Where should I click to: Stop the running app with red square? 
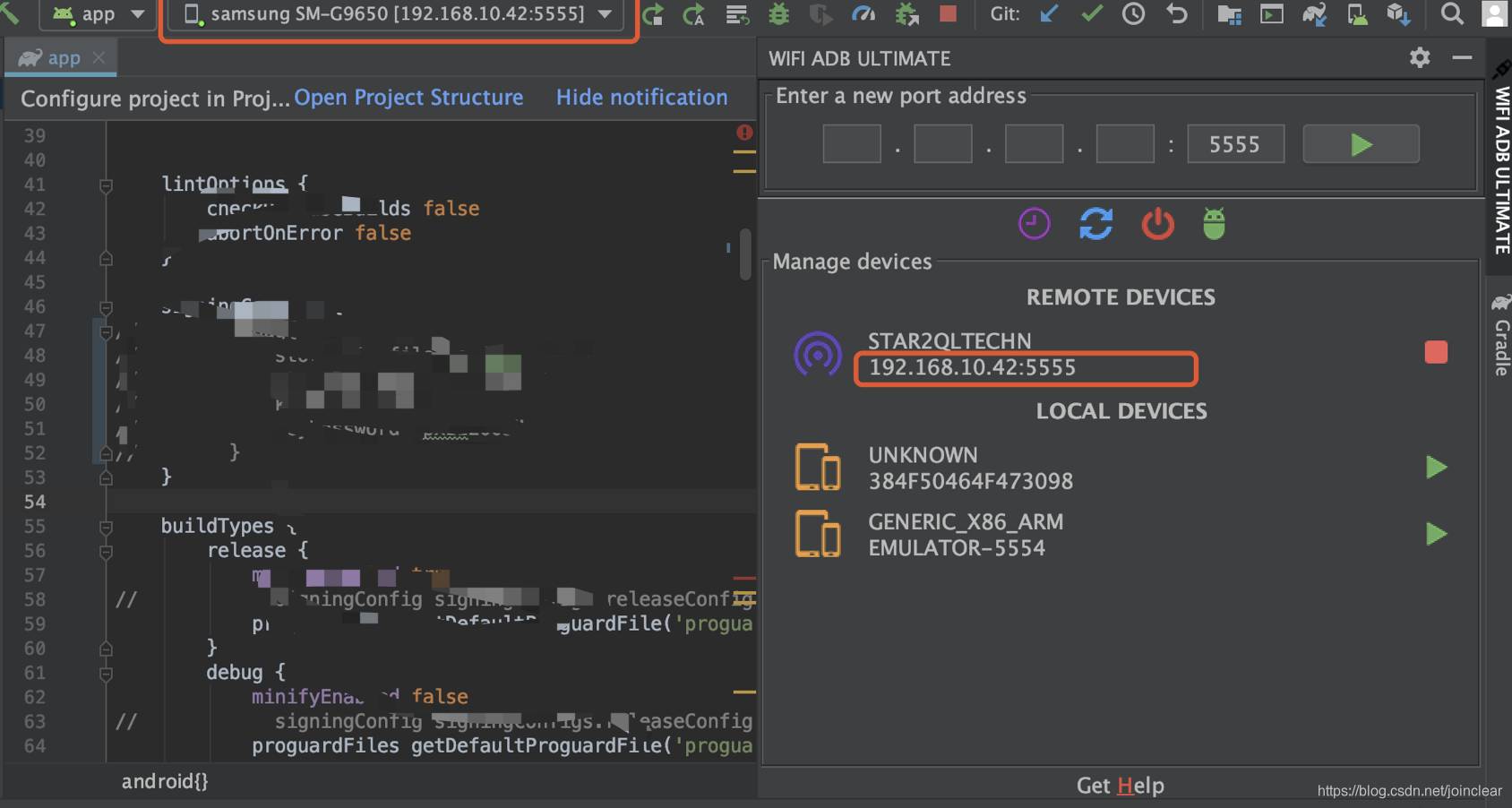pyautogui.click(x=948, y=13)
